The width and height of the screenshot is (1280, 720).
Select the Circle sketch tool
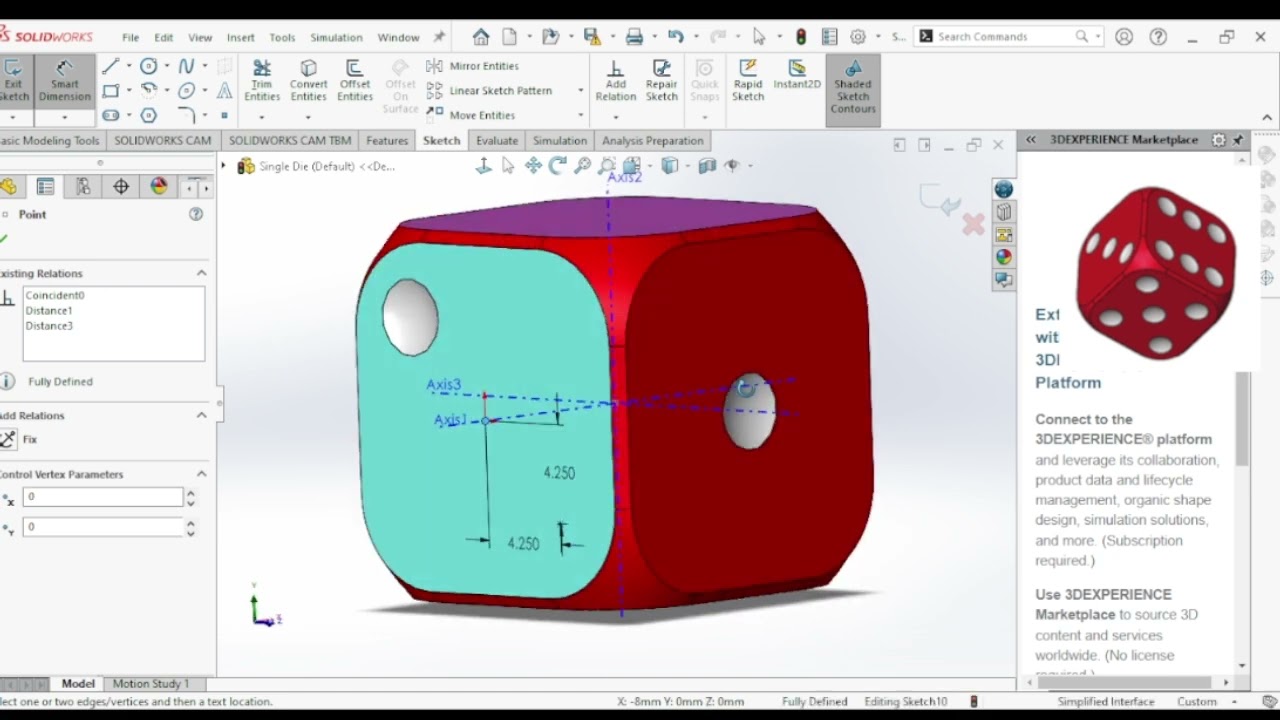(149, 66)
